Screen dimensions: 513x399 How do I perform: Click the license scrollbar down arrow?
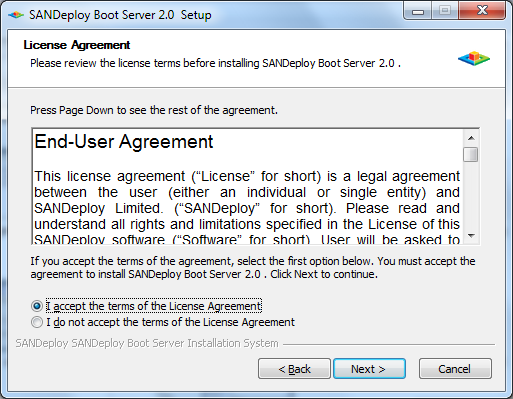pyautogui.click(x=471, y=236)
